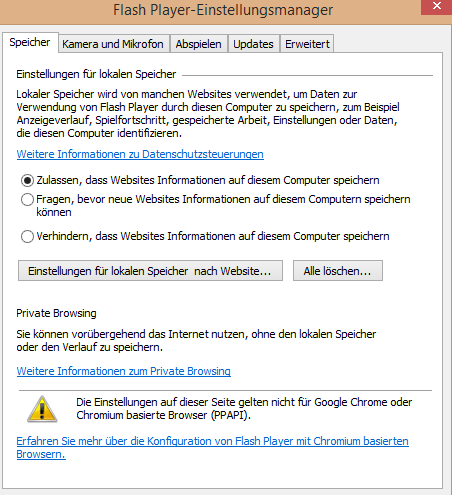
Task: Follow link about Chromium basierten Browsern configuration
Action: pos(212,448)
